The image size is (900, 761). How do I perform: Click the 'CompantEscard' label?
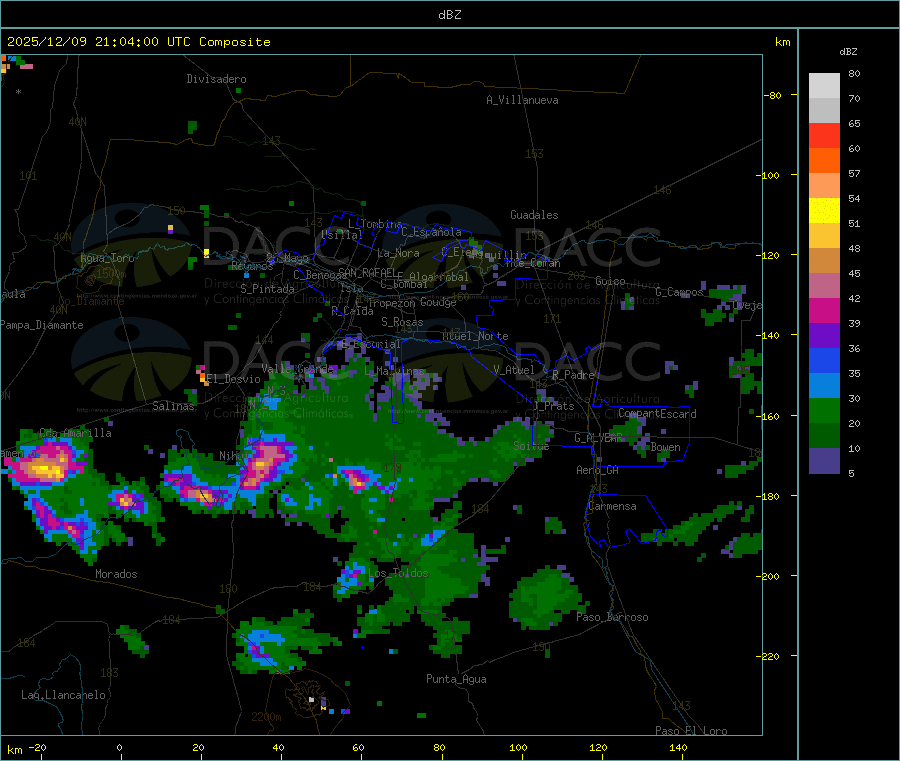coord(657,413)
